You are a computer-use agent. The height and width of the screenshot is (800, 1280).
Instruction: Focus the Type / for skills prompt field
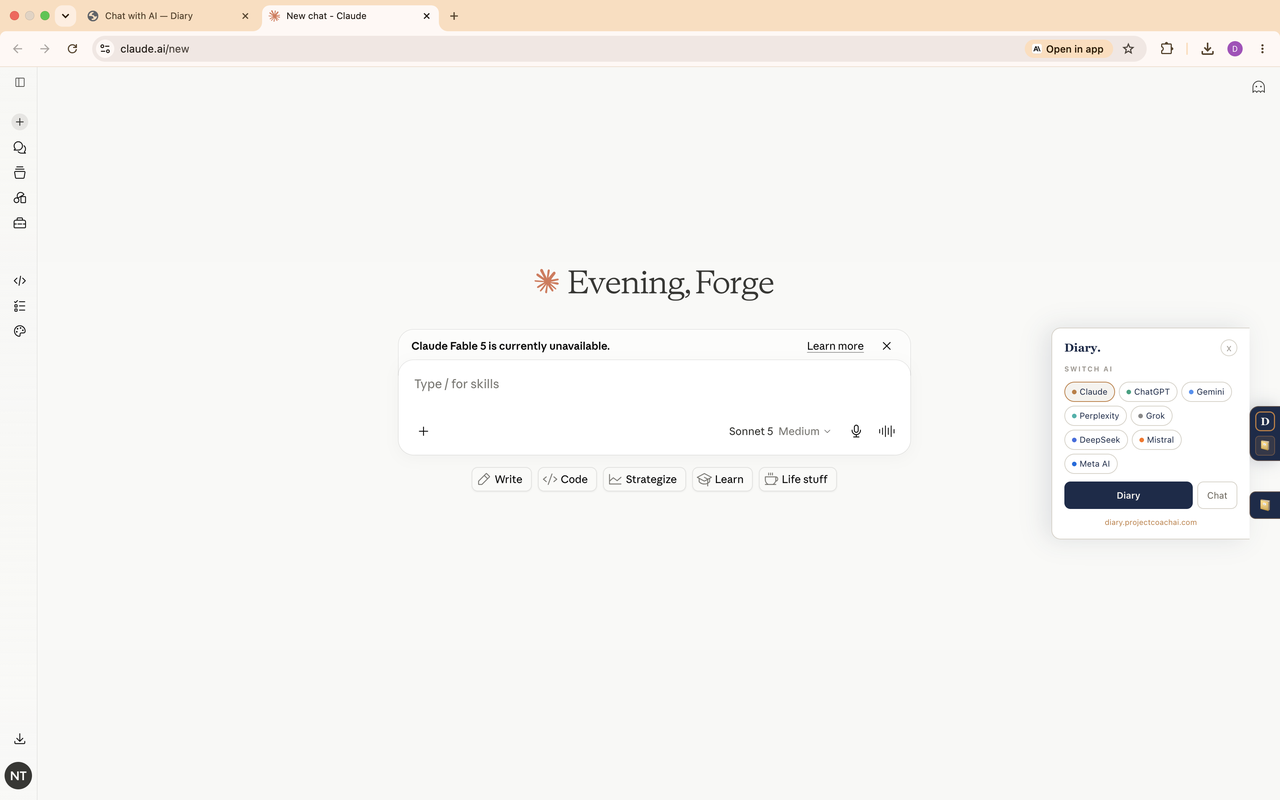(x=654, y=384)
